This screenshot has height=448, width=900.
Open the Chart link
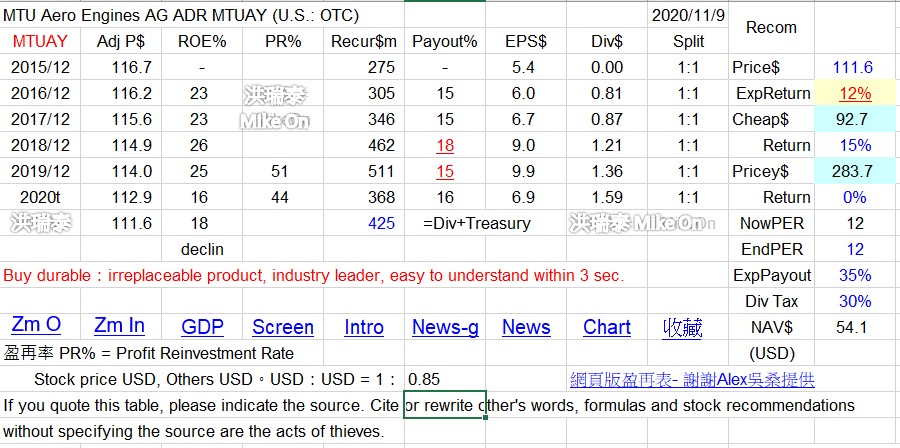pyautogui.click(x=607, y=327)
